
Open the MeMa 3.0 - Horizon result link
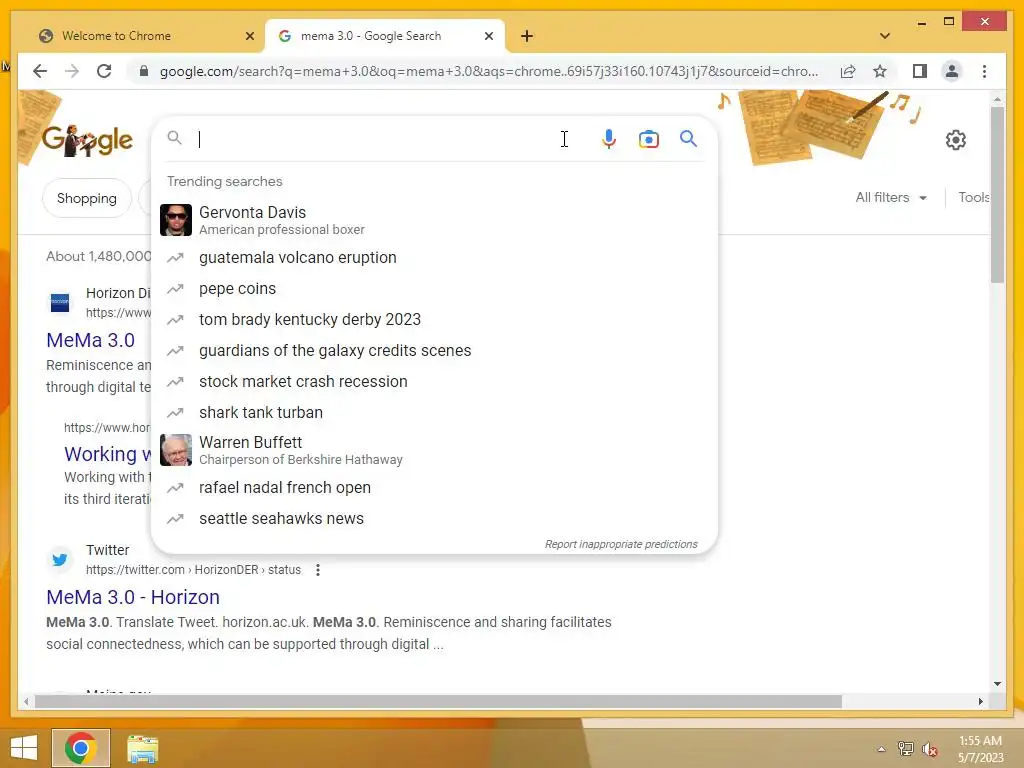(x=133, y=597)
